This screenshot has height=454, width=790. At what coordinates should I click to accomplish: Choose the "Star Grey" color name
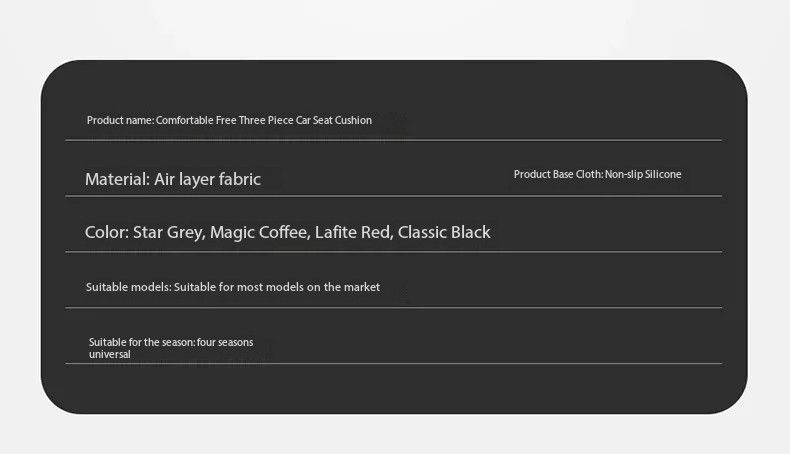coord(168,232)
